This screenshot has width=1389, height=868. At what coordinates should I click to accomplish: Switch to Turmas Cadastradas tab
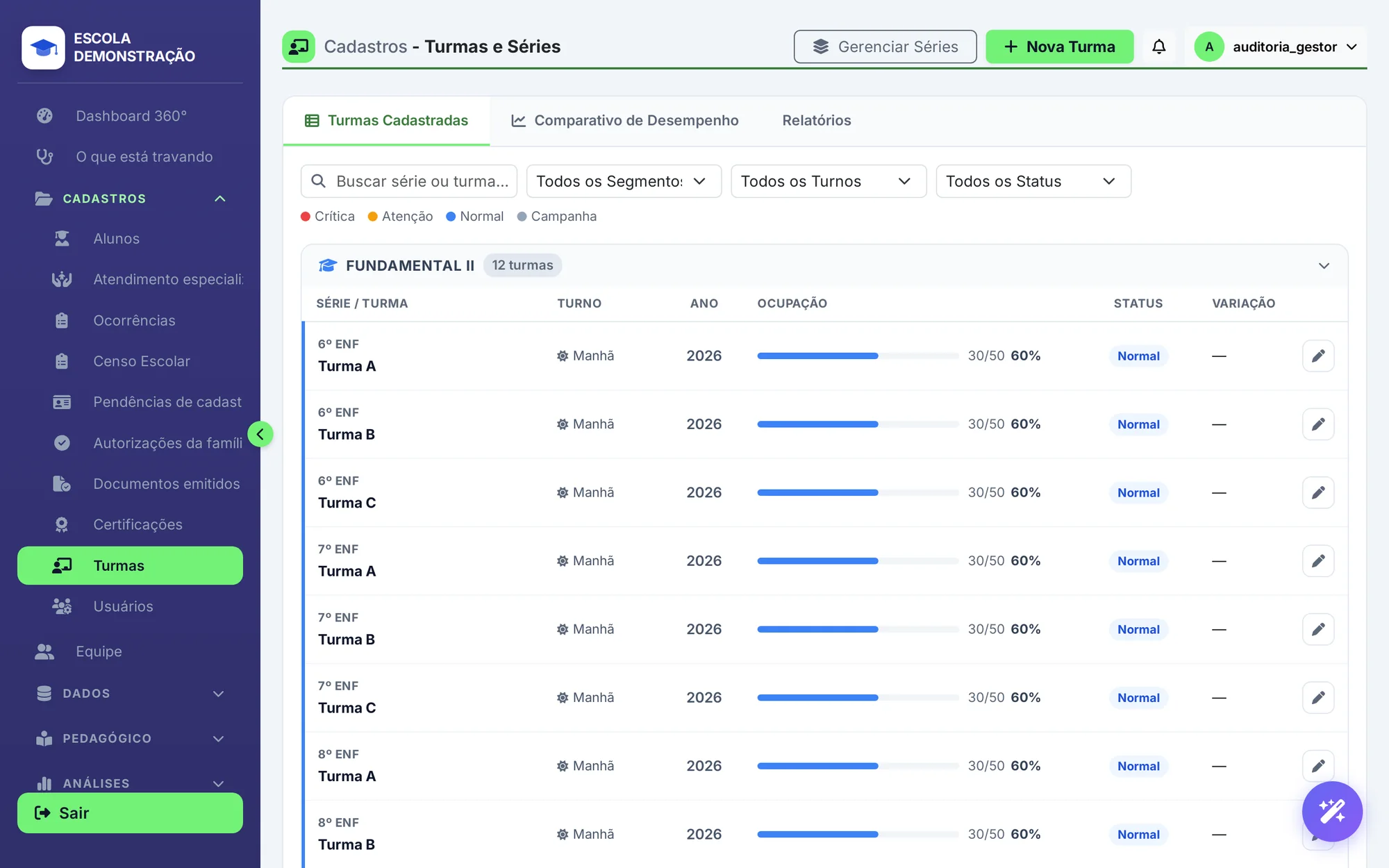click(x=386, y=121)
